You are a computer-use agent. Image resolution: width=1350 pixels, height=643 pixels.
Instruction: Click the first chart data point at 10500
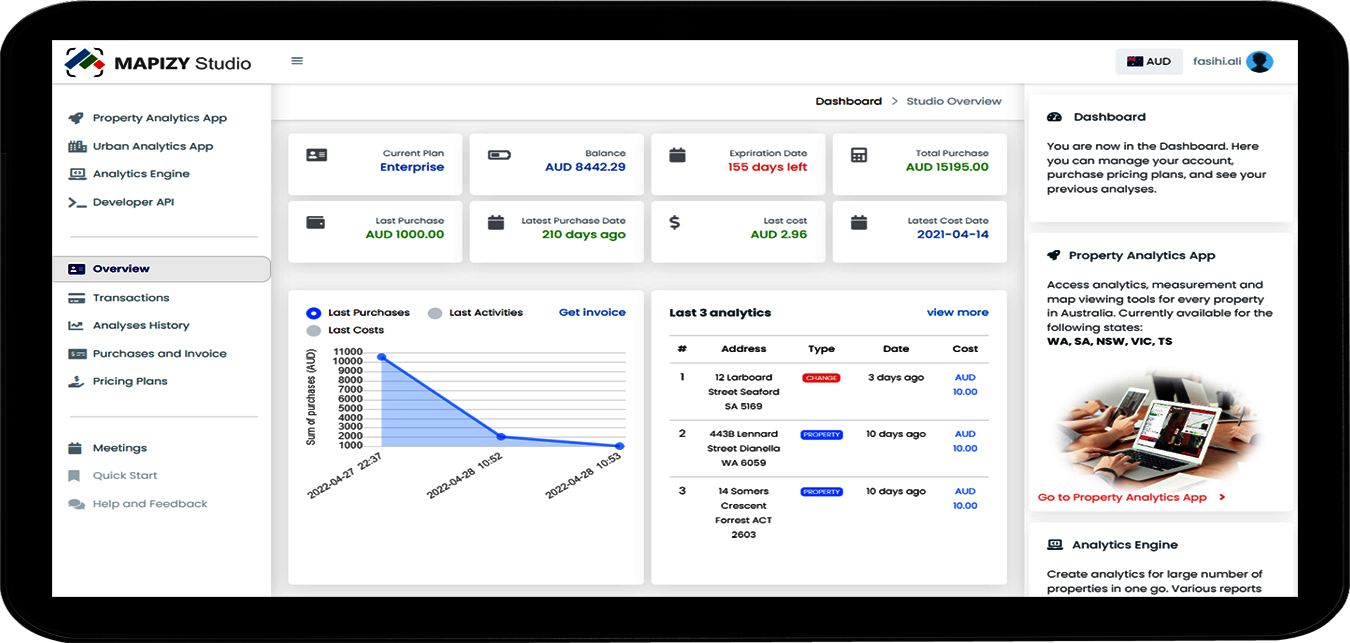click(x=381, y=357)
